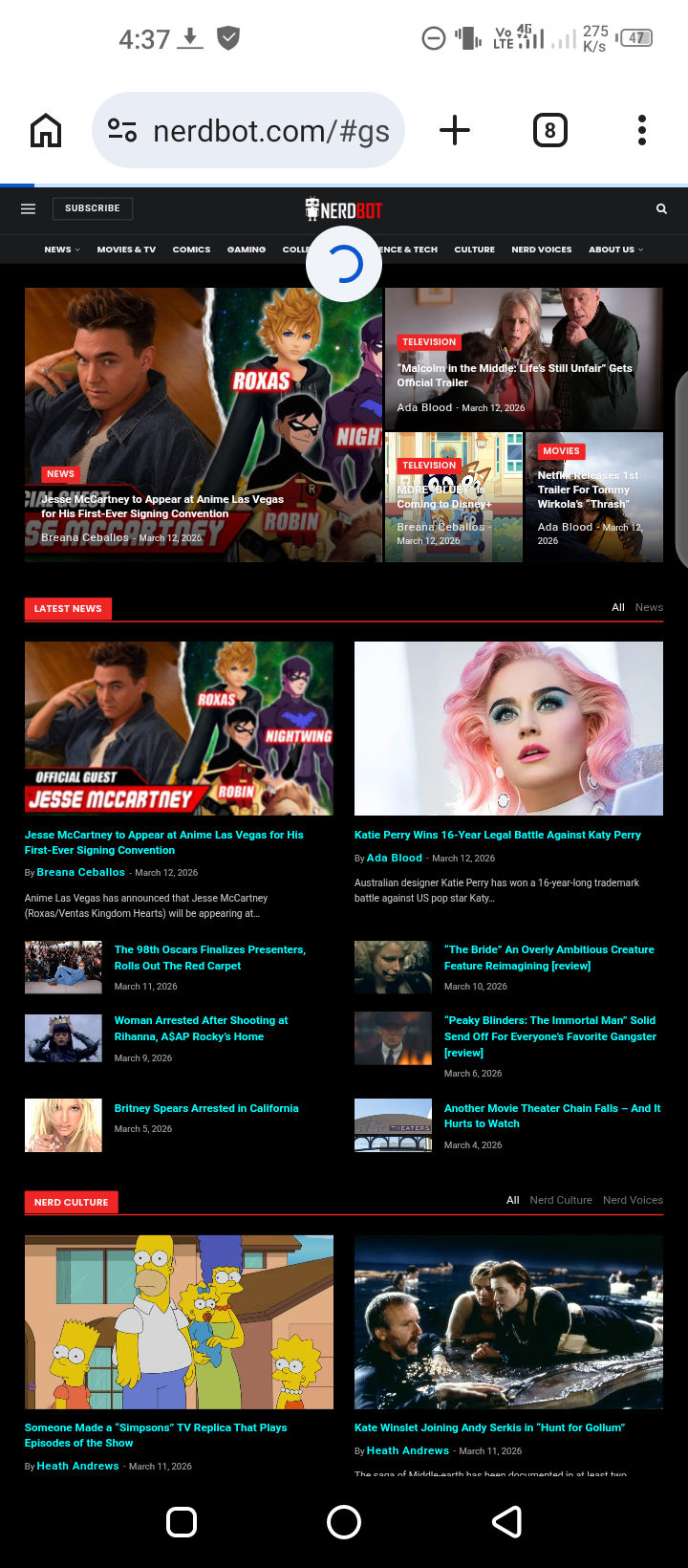Image resolution: width=688 pixels, height=1568 pixels.
Task: Tap the Android home circle button
Action: tap(344, 1521)
